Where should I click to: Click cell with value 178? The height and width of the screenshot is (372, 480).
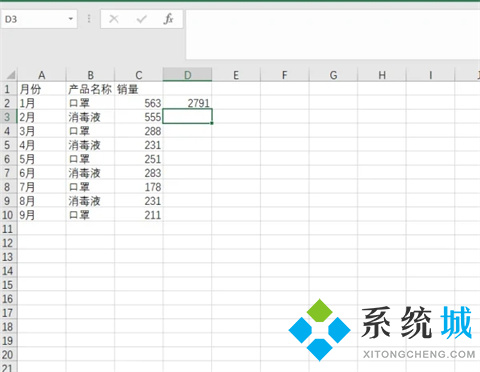point(139,187)
